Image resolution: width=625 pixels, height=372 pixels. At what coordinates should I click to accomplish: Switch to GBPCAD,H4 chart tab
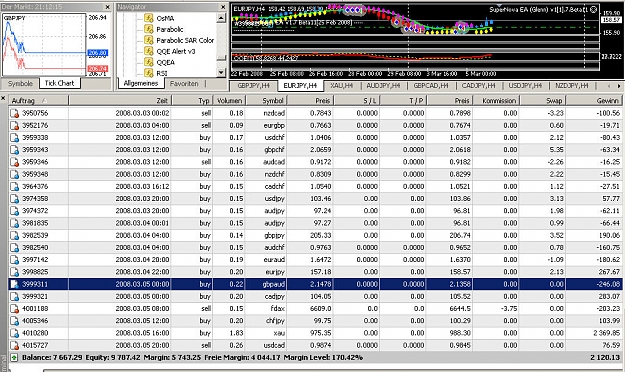(431, 86)
